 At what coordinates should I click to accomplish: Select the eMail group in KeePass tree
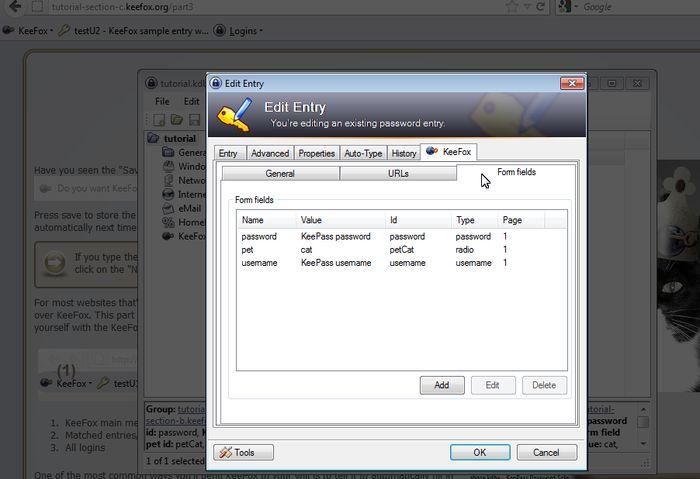pyautogui.click(x=182, y=208)
